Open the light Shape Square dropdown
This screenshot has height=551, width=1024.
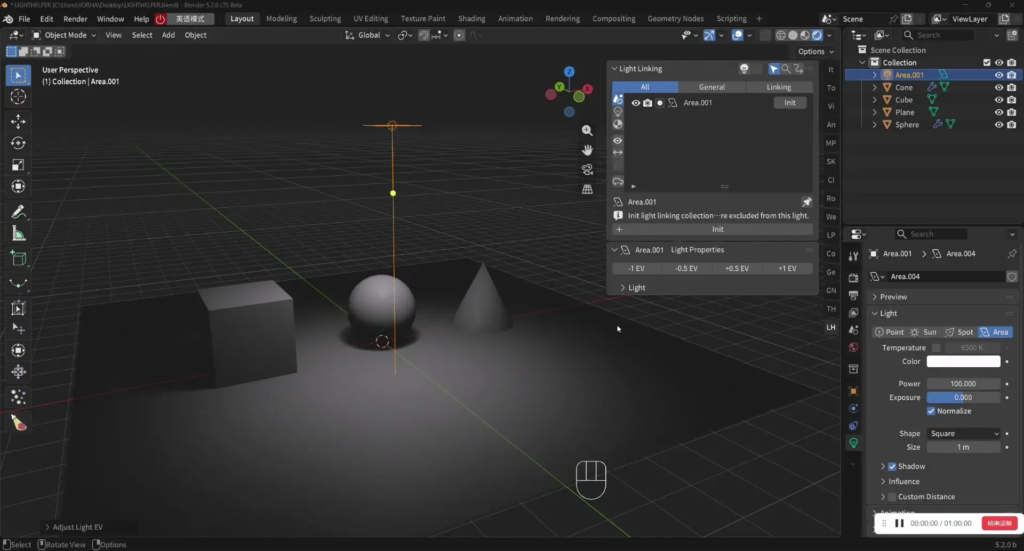click(964, 433)
